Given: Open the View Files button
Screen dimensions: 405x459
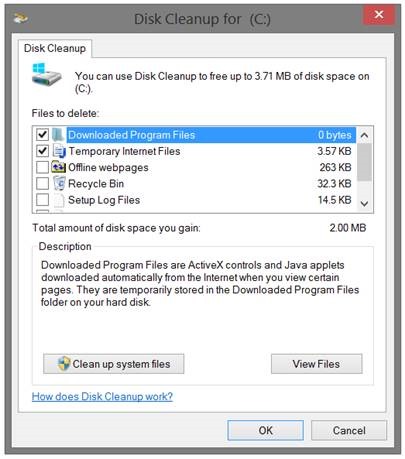Looking at the screenshot, I should click(x=316, y=364).
